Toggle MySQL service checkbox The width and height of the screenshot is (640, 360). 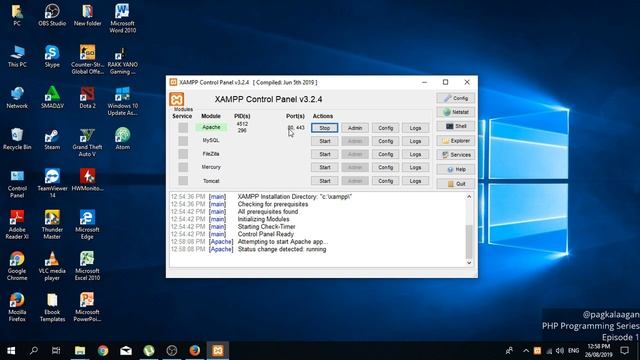183,141
